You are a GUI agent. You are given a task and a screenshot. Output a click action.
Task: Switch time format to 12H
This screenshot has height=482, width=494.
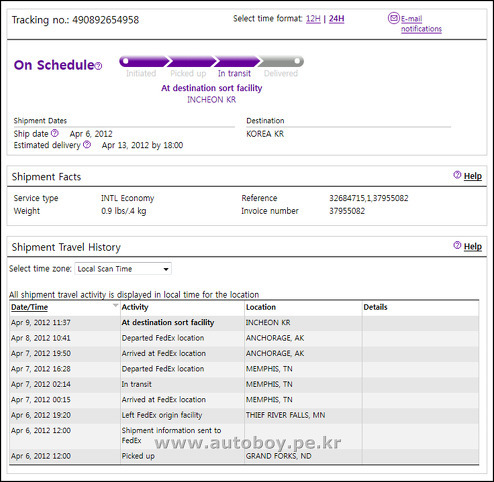coord(313,19)
